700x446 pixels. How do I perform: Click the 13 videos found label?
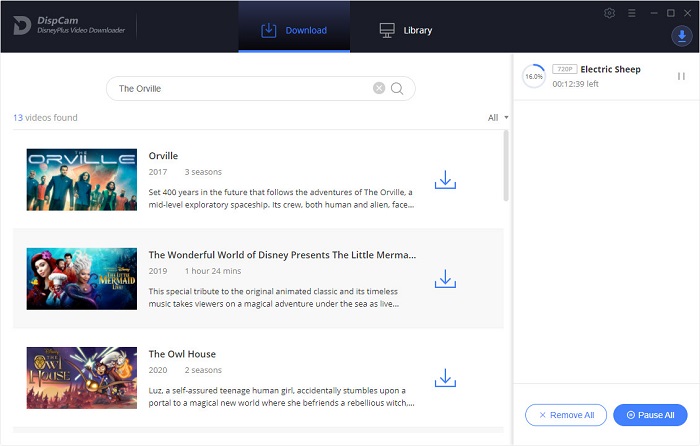[x=45, y=118]
